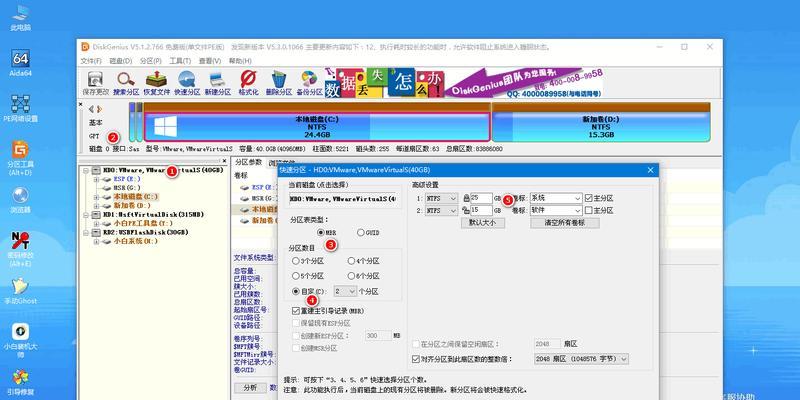
Task: Click the lock icon beside partition 1 size
Action: tap(466, 198)
